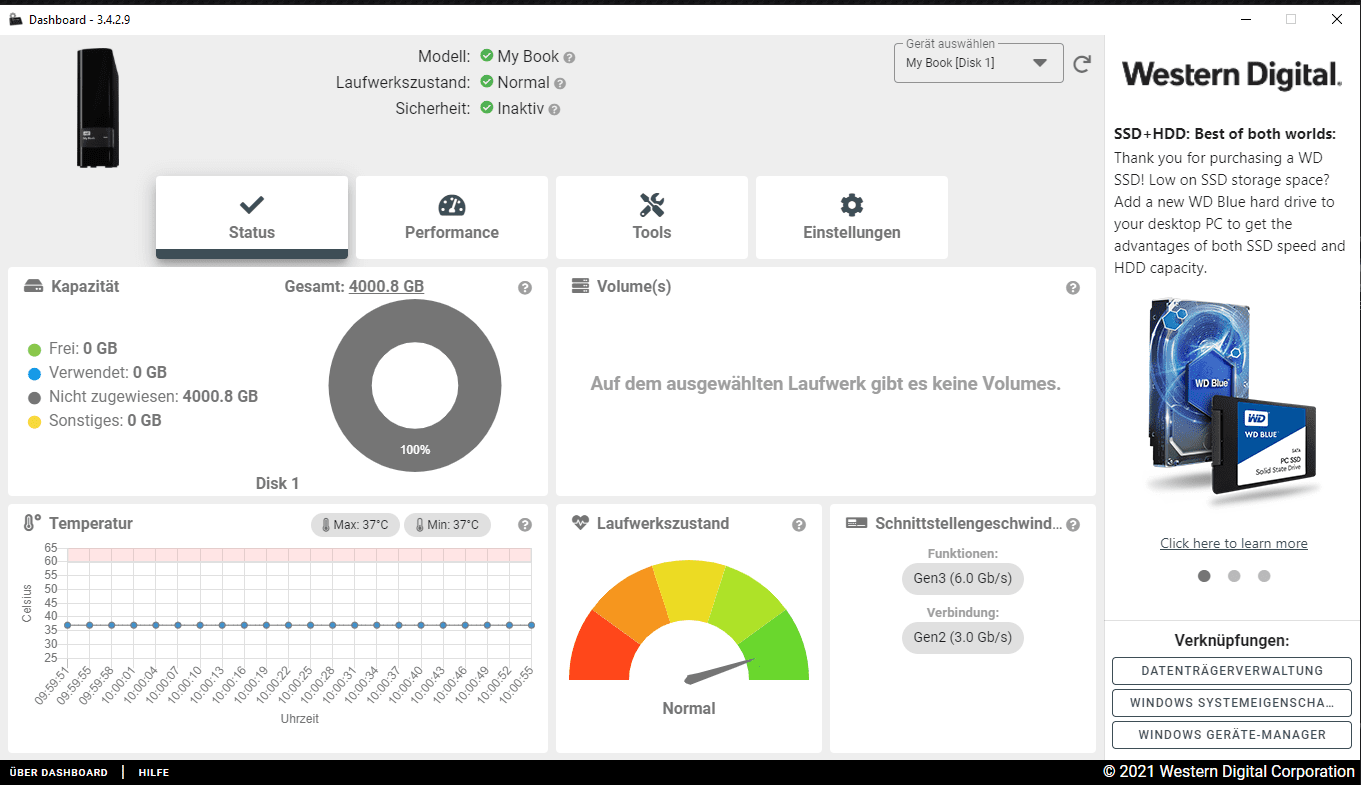Click help icon for Schnittstellengeschwindigkeit panel
The height and width of the screenshot is (785, 1361).
(1073, 525)
